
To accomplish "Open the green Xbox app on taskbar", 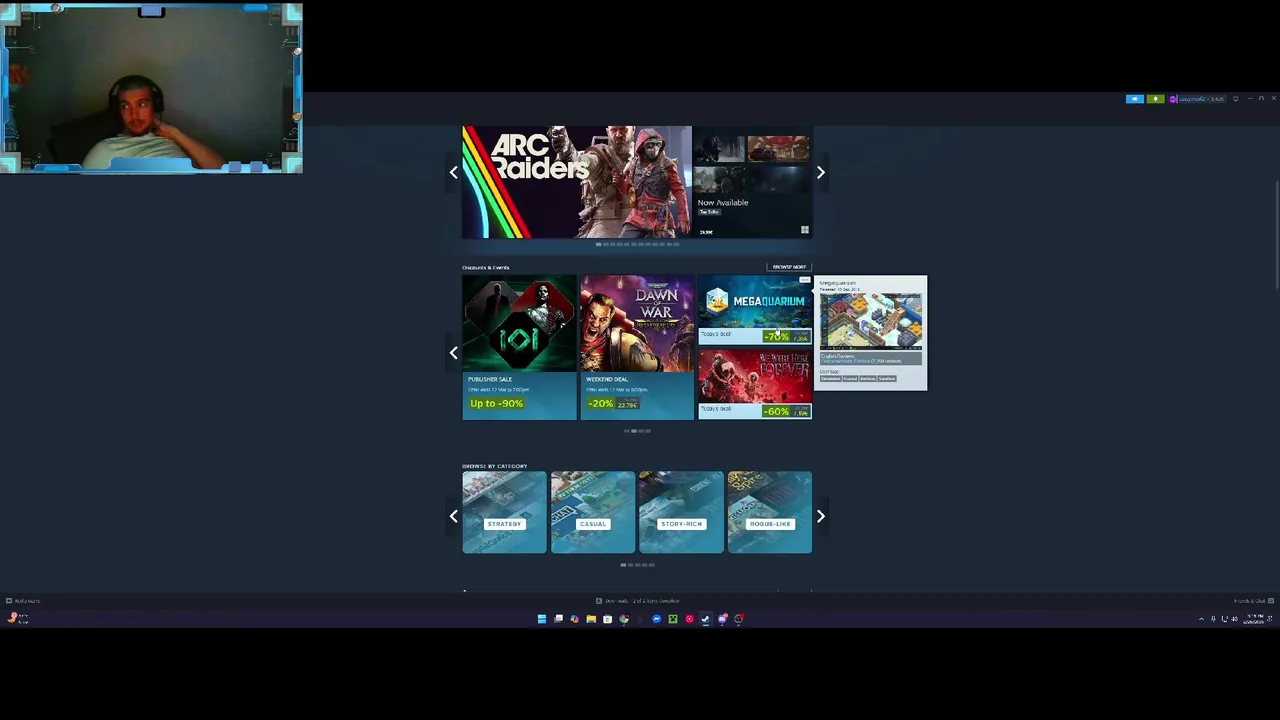I will point(673,619).
